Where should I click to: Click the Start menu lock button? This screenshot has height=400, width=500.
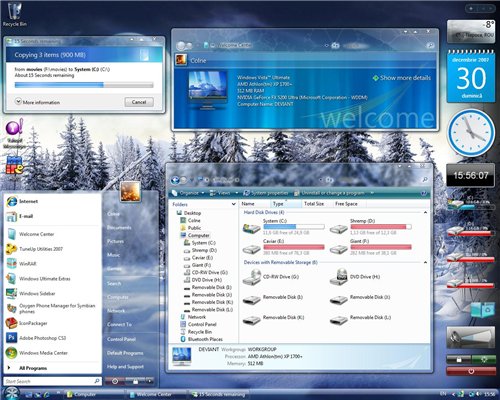135,381
